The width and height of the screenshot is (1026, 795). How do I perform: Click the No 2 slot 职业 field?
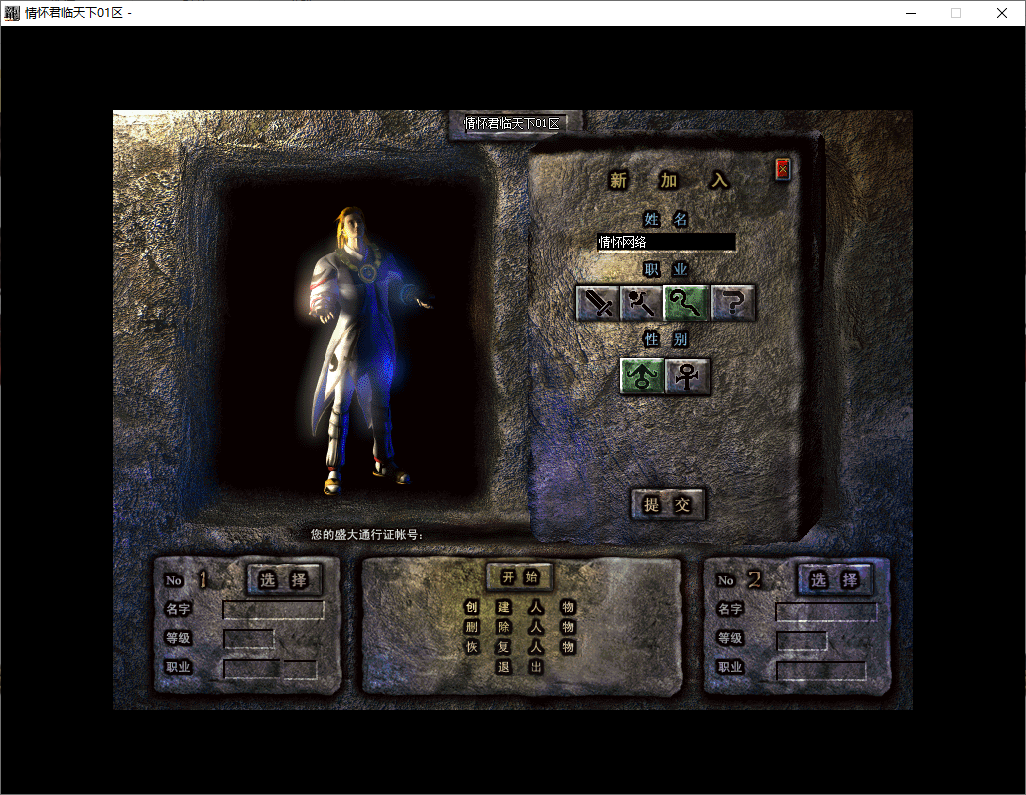tap(821, 671)
